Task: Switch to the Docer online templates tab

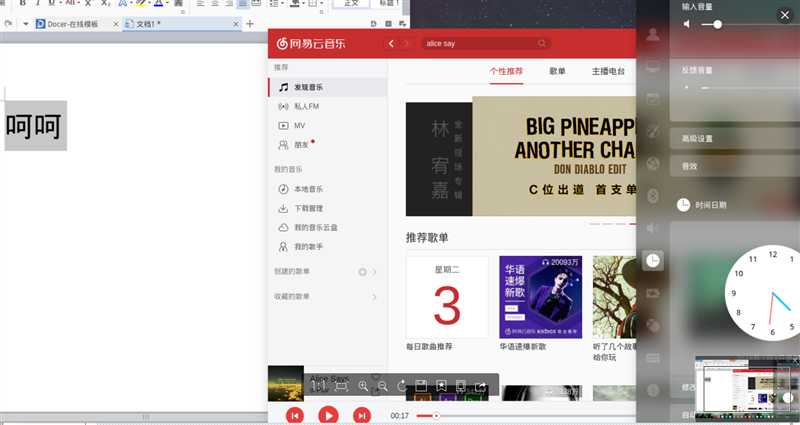Action: [x=72, y=24]
